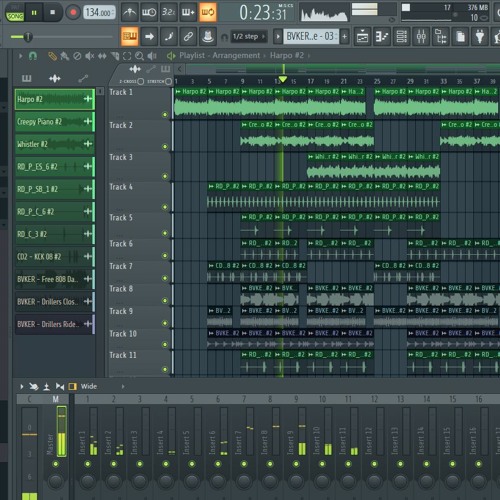Open the 1/2 step snap dropdown
The height and width of the screenshot is (500, 500).
248,36
